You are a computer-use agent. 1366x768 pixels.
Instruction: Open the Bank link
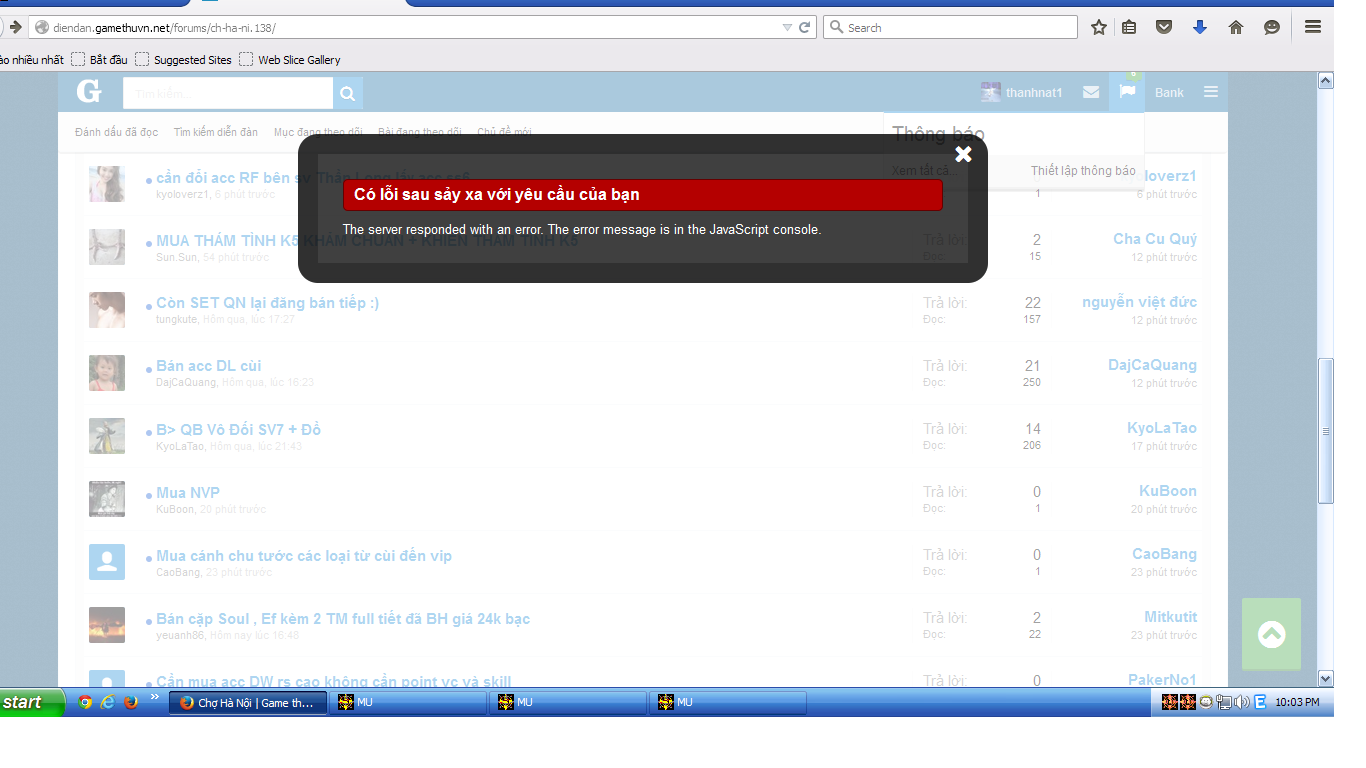1169,92
